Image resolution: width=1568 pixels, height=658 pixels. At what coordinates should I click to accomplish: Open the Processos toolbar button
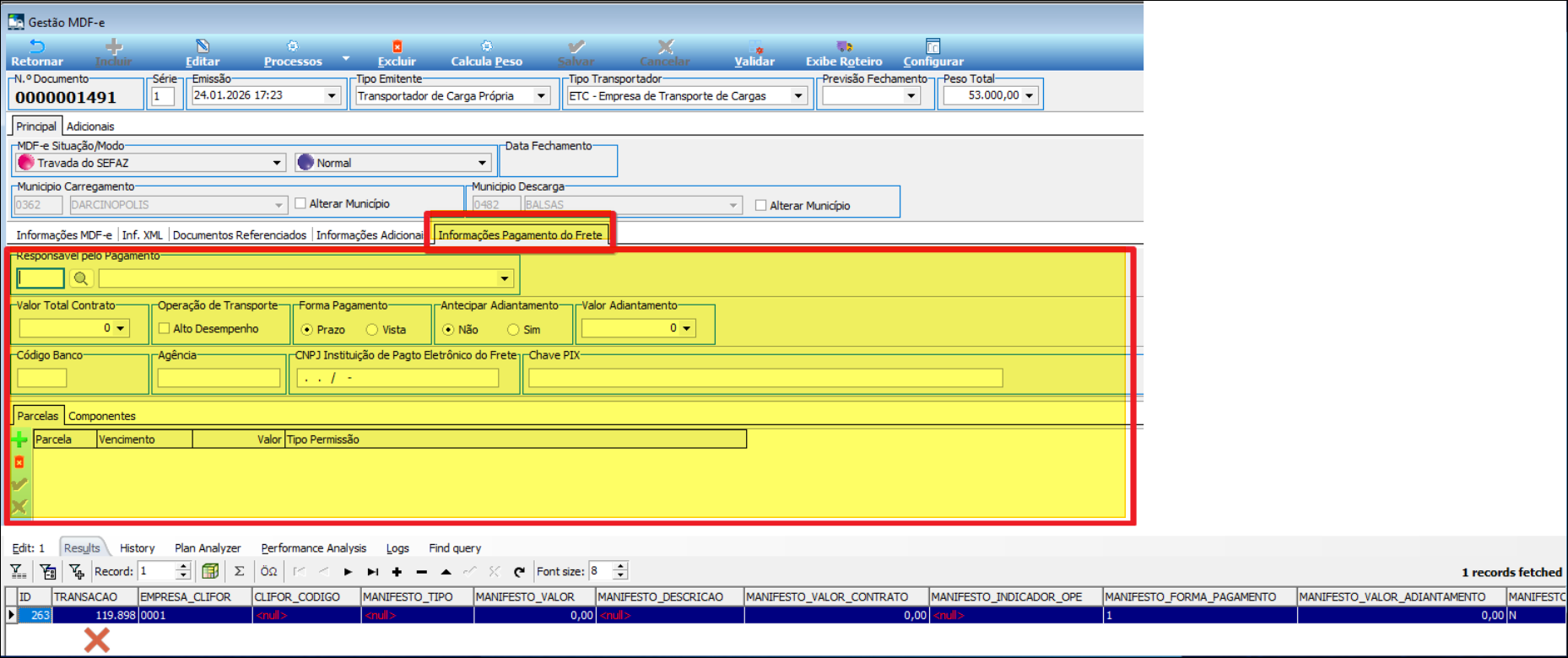293,52
